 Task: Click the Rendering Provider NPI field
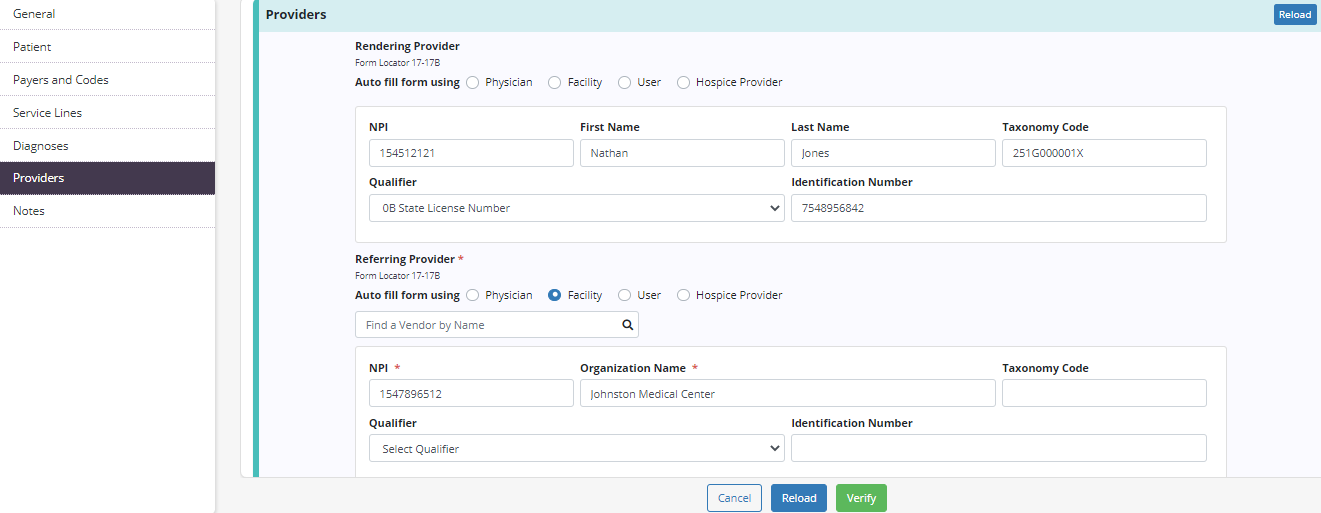click(x=470, y=153)
